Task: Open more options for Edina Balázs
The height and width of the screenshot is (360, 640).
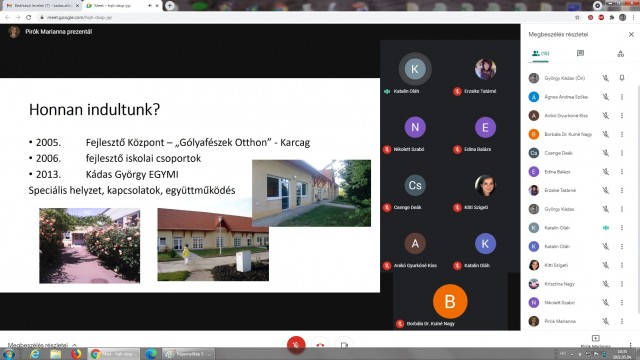Action: [x=622, y=171]
